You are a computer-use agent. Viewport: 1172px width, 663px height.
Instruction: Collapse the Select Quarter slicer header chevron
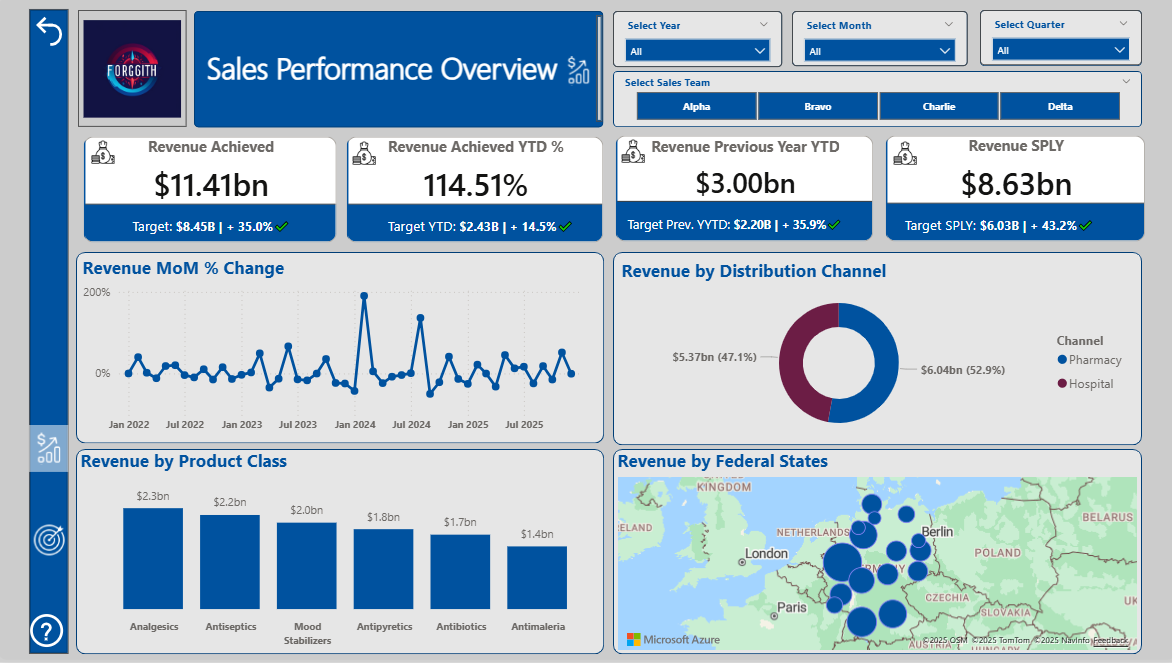tap(1123, 24)
